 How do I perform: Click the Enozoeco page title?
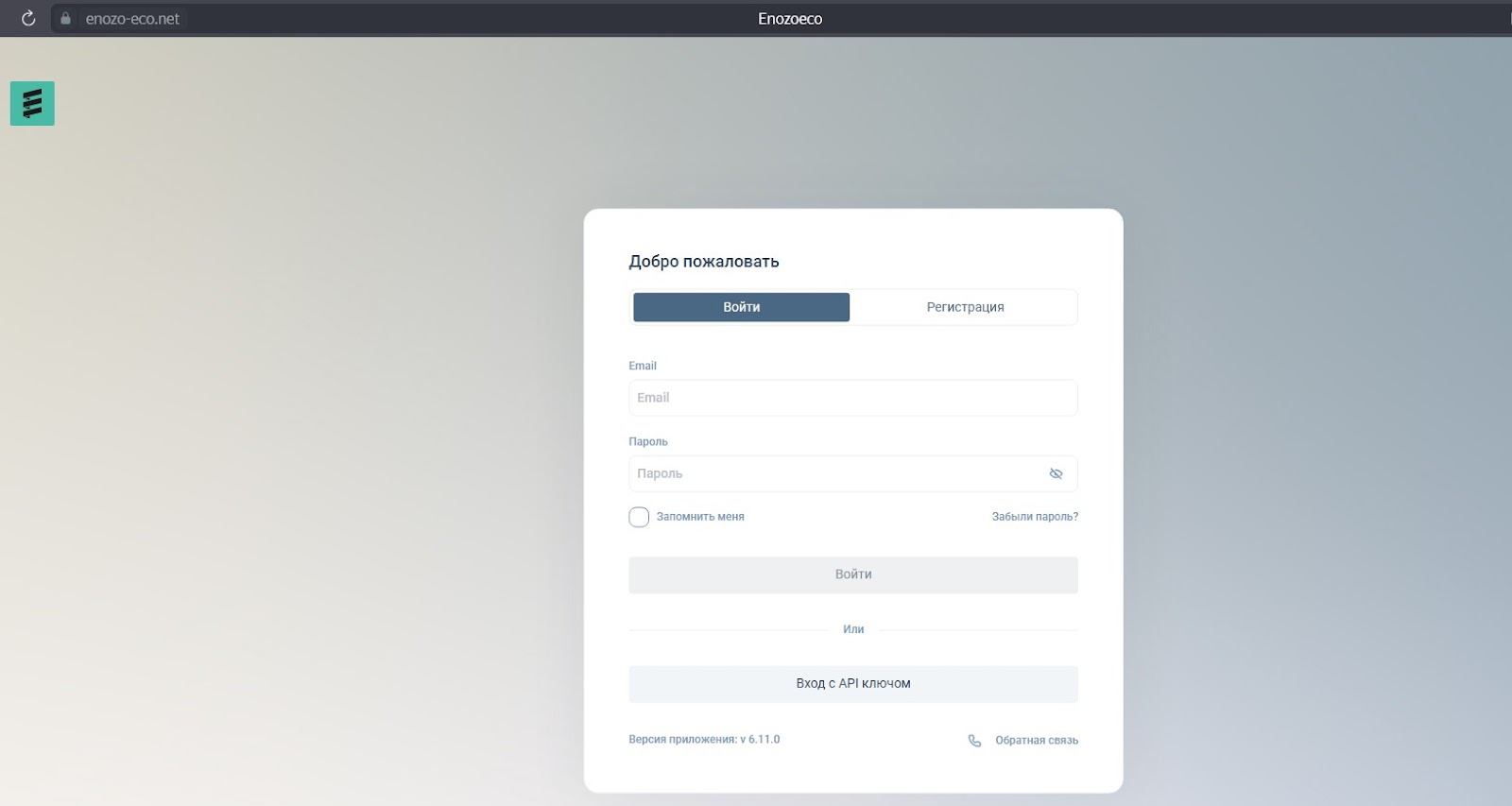[x=790, y=18]
